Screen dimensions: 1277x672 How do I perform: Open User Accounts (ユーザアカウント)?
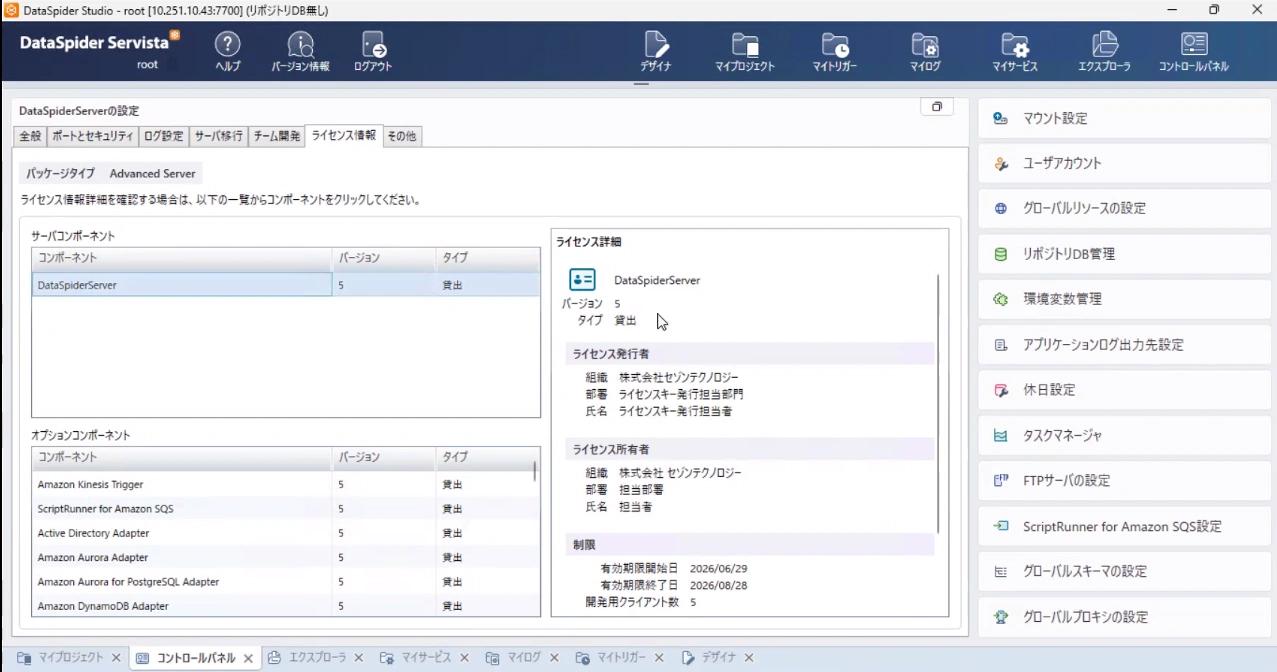[x=1125, y=163]
